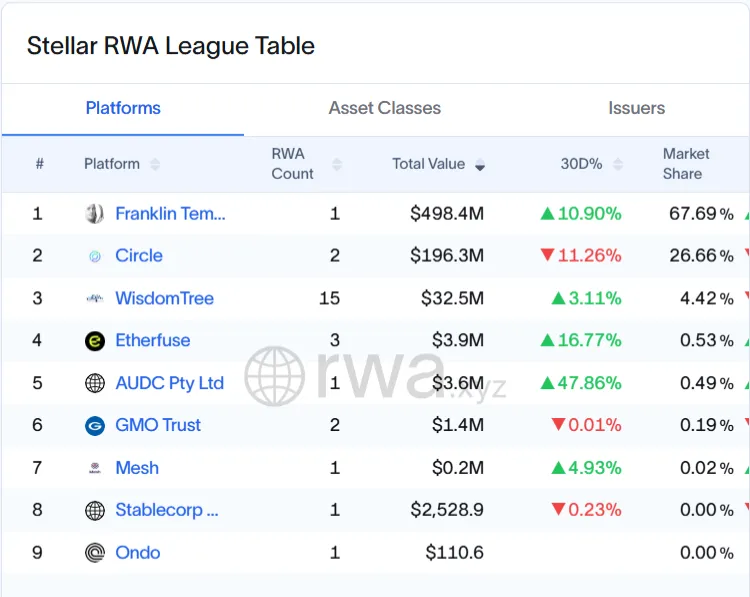Click the AUDC Pty Ltd globe icon

tap(95, 383)
